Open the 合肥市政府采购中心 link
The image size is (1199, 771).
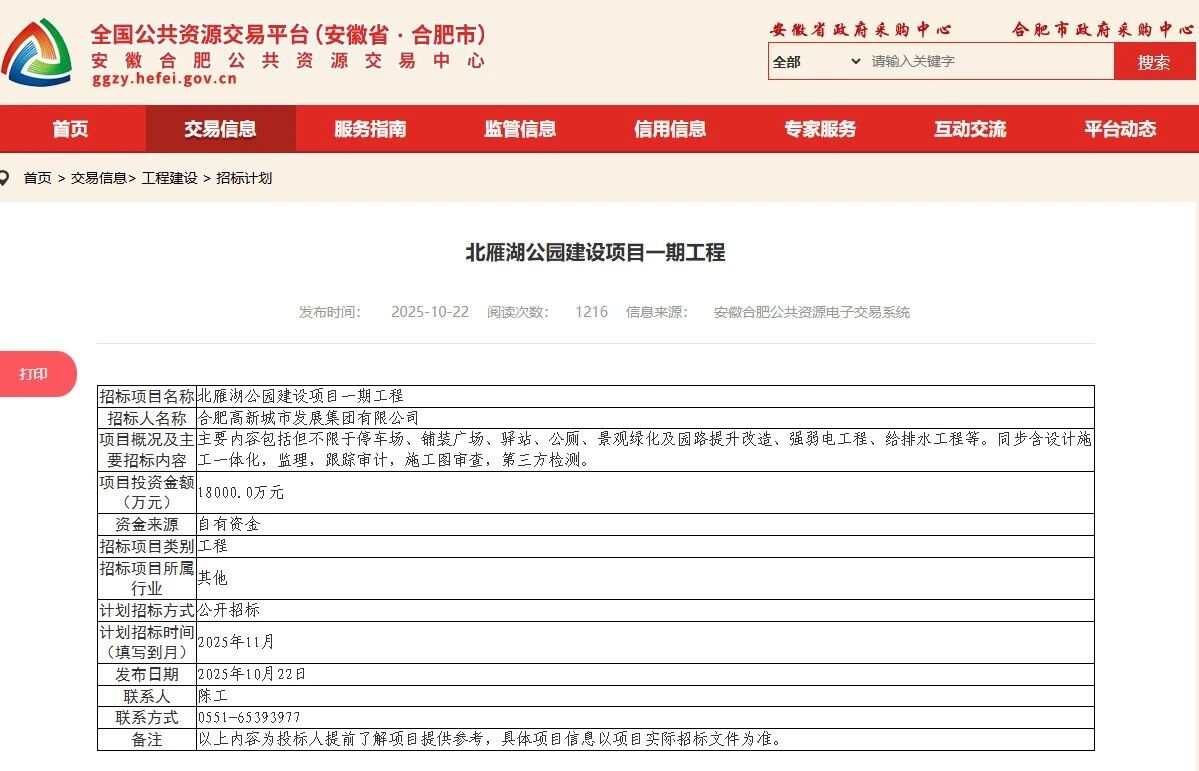1102,30
